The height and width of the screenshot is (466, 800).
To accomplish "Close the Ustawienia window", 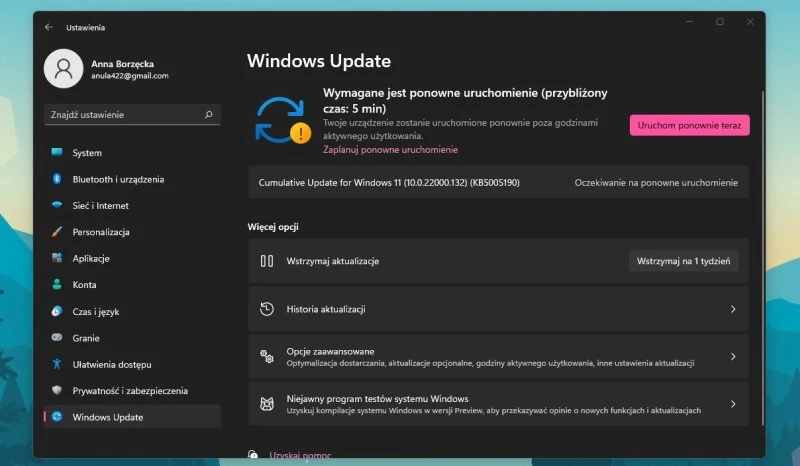I will click(x=750, y=21).
